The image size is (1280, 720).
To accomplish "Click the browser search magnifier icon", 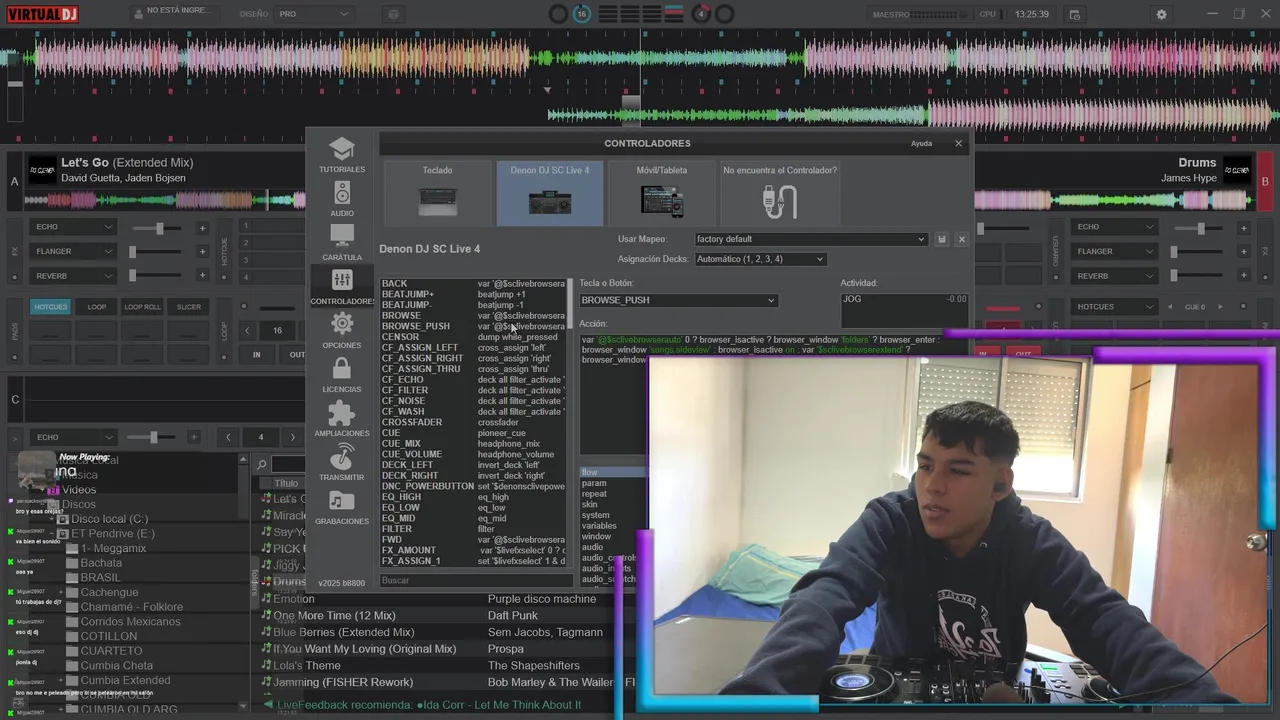I will pos(261,464).
